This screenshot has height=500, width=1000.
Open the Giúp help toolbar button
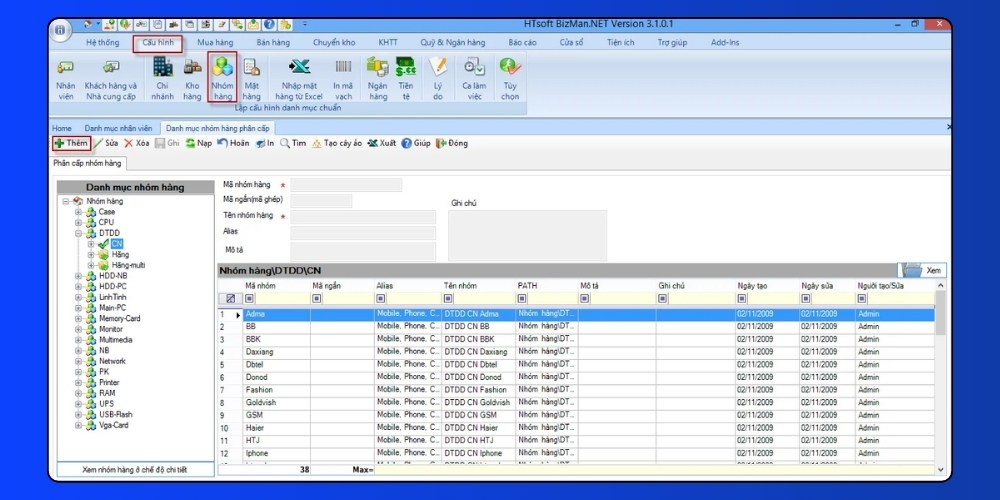coord(416,143)
